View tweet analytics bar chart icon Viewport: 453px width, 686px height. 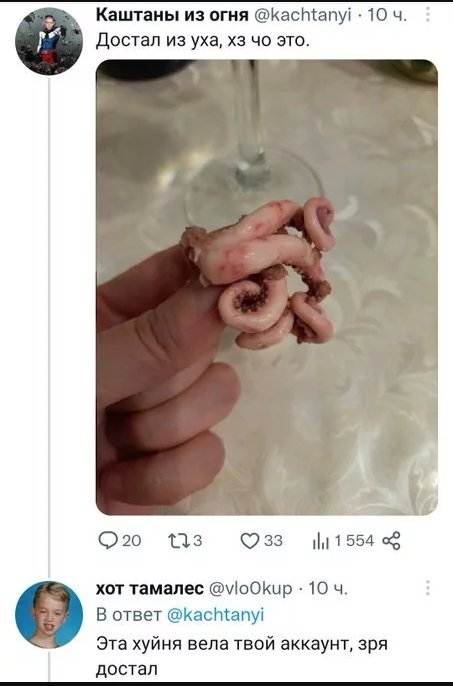click(x=321, y=542)
